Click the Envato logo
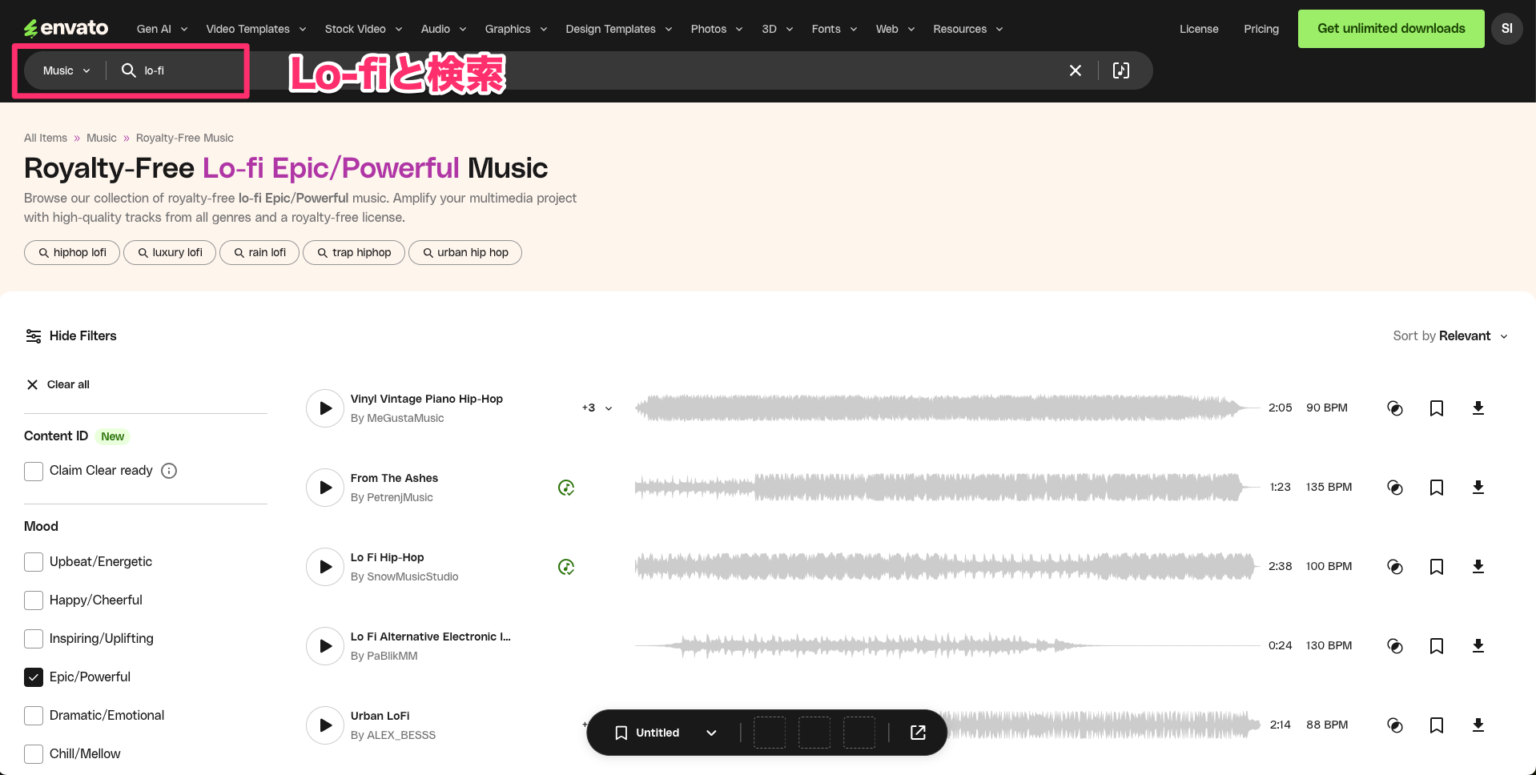Viewport: 1536px width, 775px height. tap(65, 27)
